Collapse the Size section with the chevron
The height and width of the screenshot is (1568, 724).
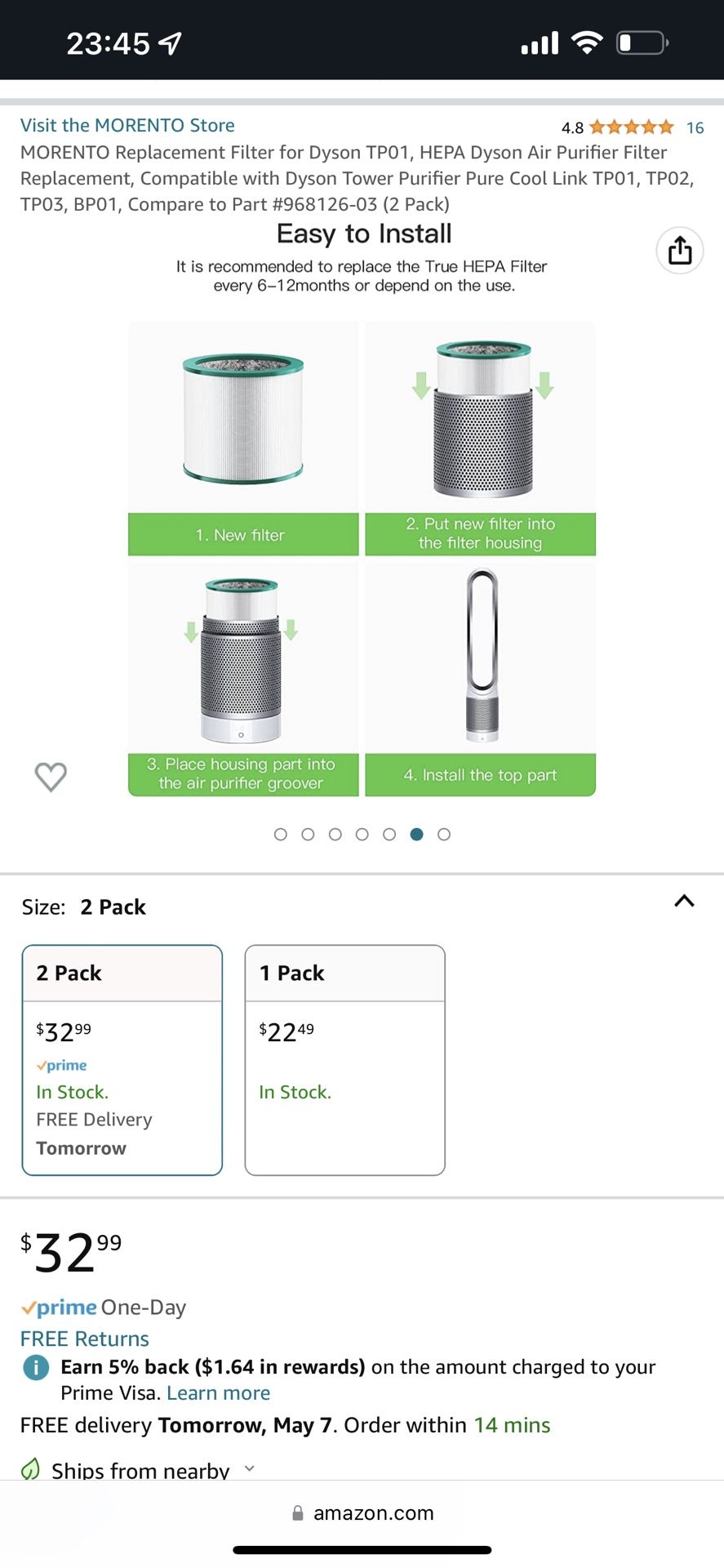[x=684, y=901]
